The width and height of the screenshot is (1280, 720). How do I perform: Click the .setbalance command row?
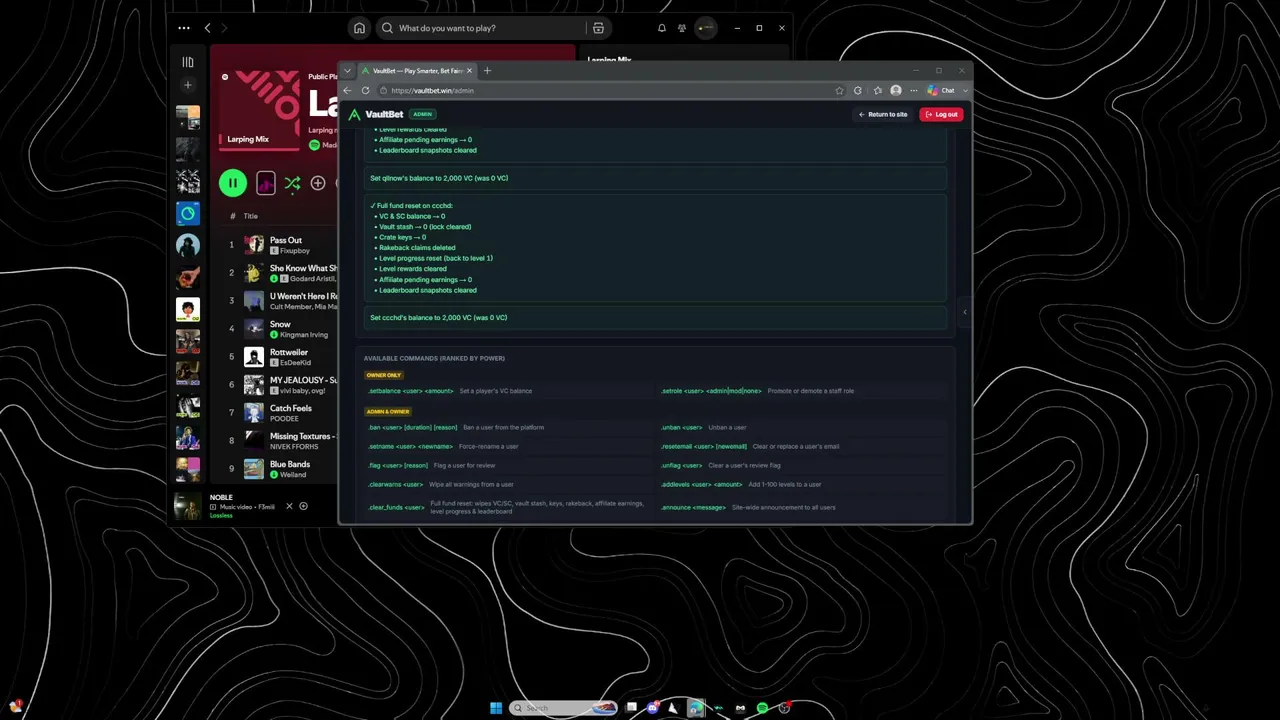coord(509,391)
